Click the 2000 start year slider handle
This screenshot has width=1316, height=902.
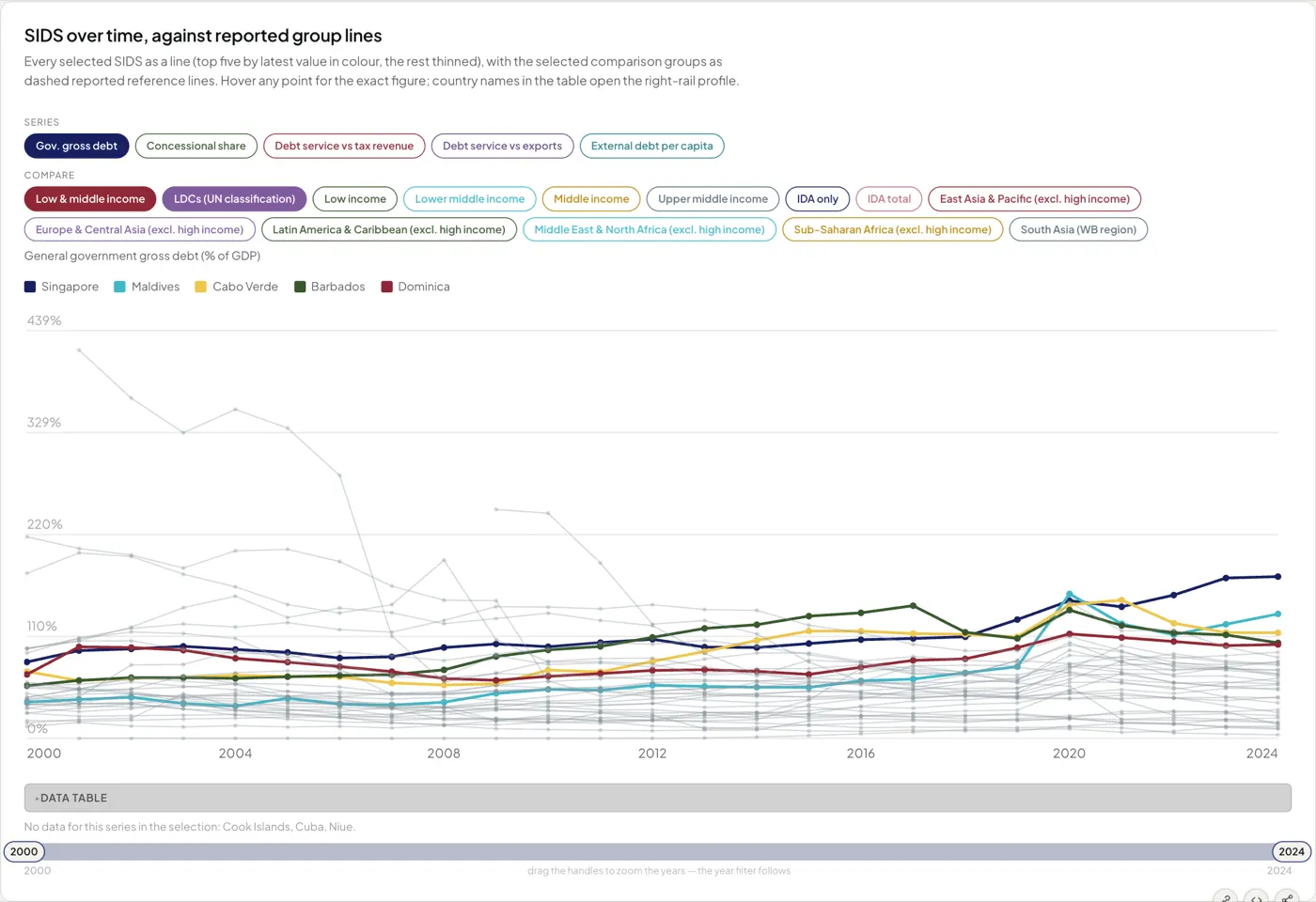[24, 851]
